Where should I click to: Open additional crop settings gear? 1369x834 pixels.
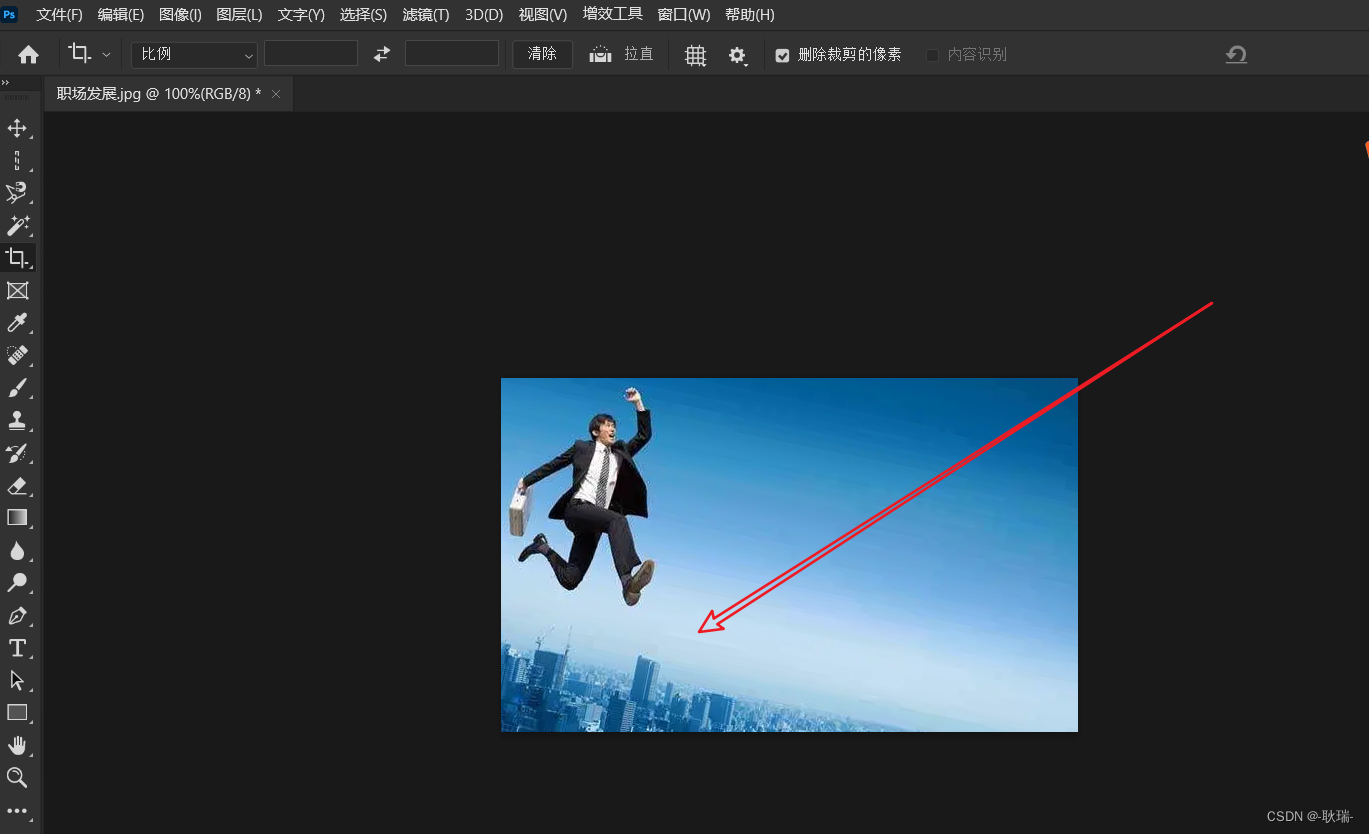[737, 55]
